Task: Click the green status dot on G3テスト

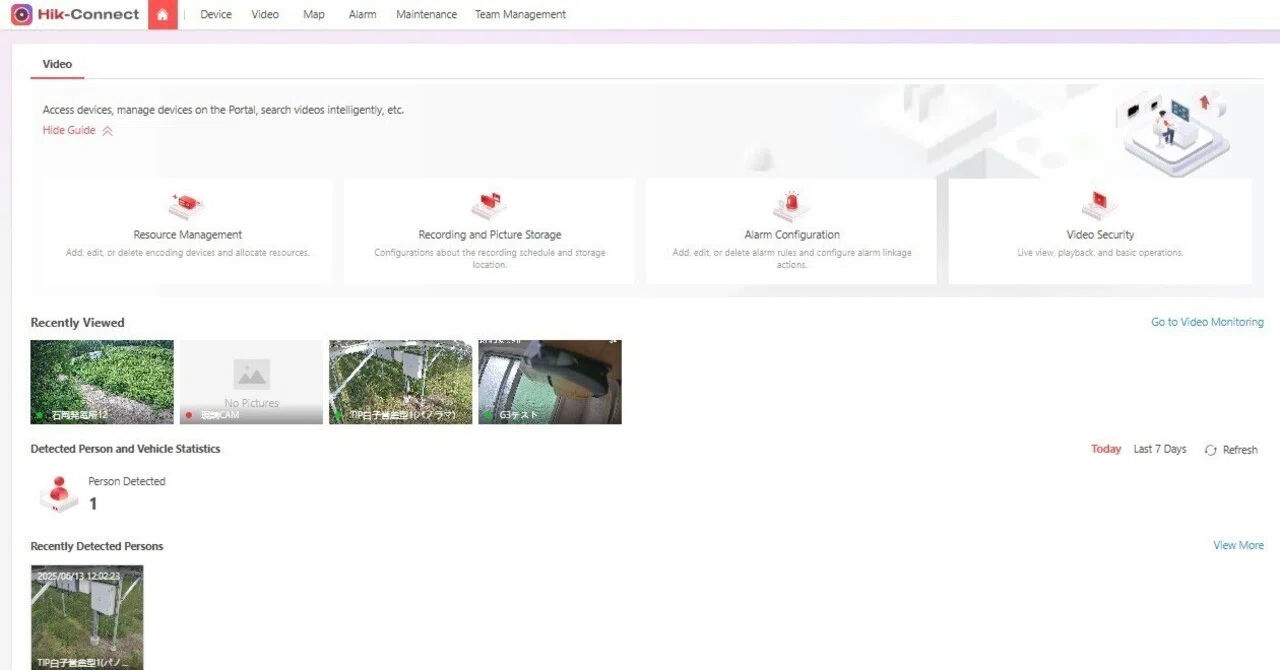Action: (x=487, y=414)
